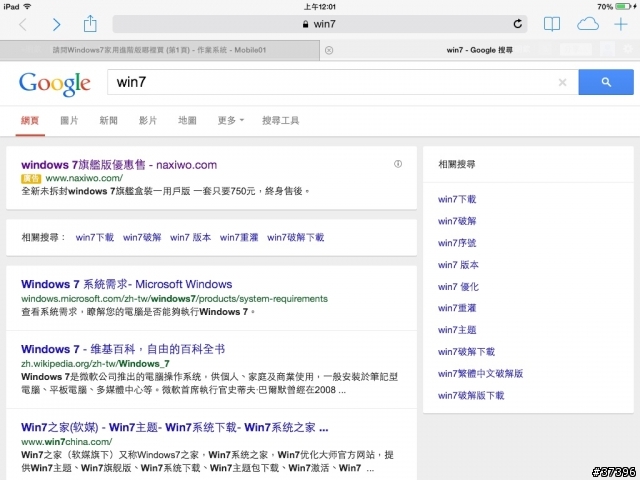Click the zh.wikipedia.org/zh-tw/Windows_7 URL
The height and width of the screenshot is (480, 640).
pyautogui.click(x=95, y=363)
